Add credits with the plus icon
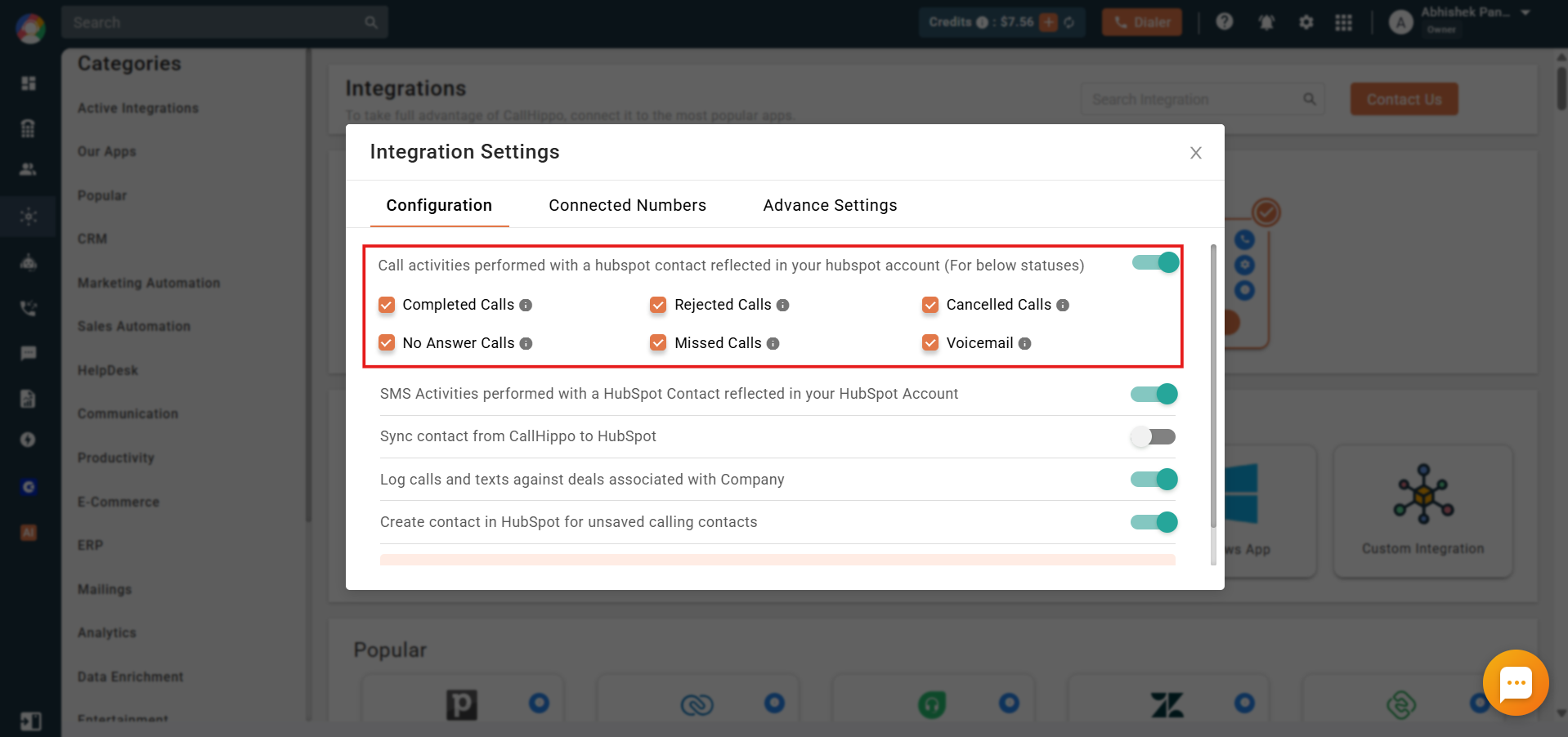1568x737 pixels. click(1048, 22)
